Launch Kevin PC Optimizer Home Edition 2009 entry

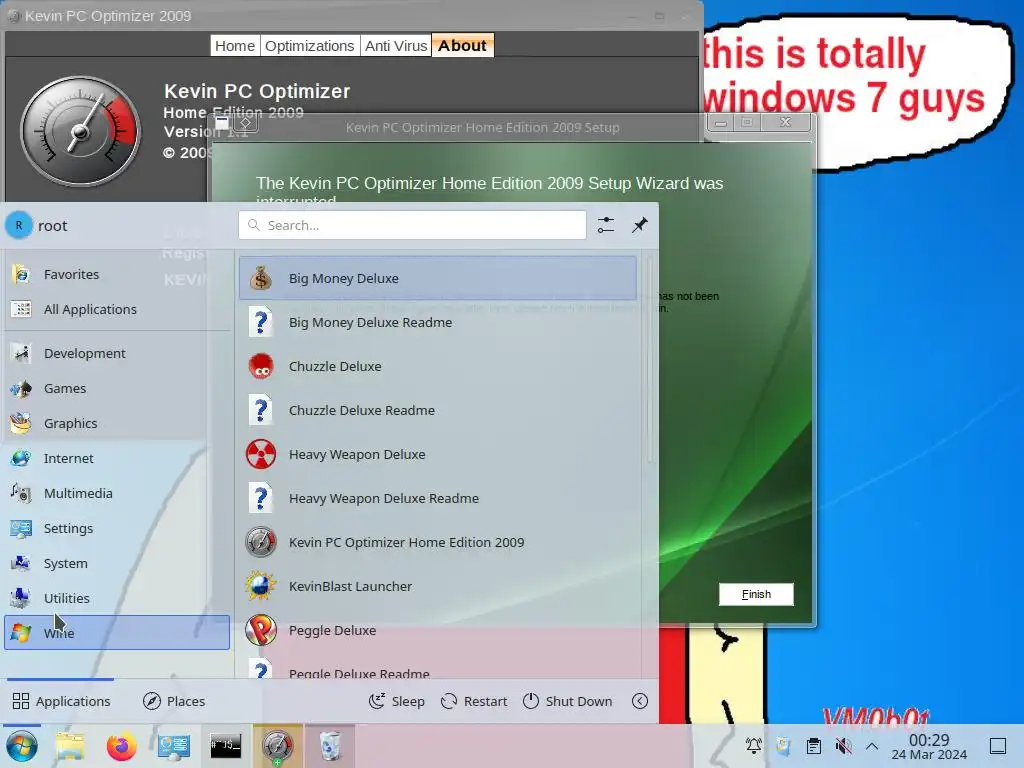pos(438,542)
